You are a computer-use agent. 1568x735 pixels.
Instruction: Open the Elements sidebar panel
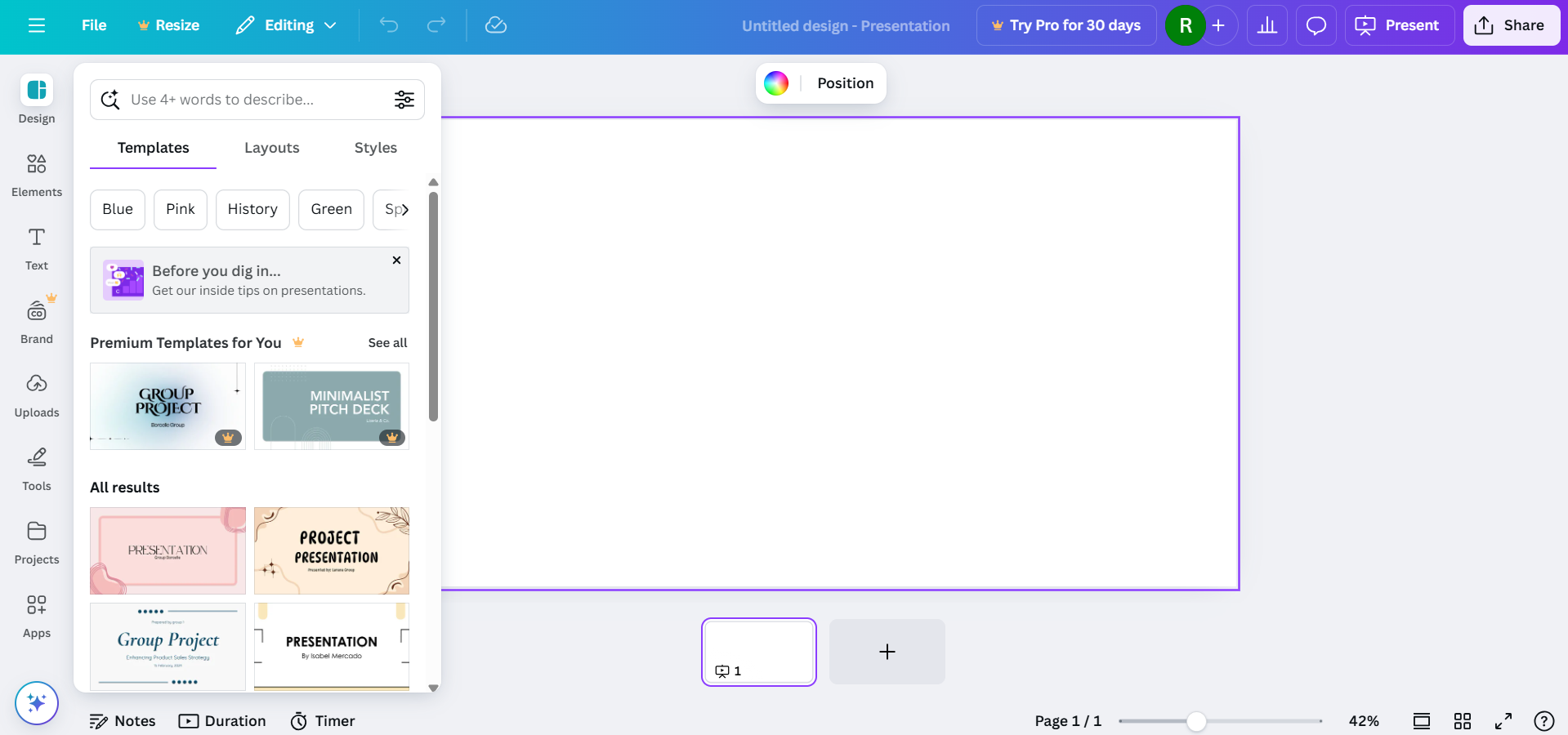37,174
